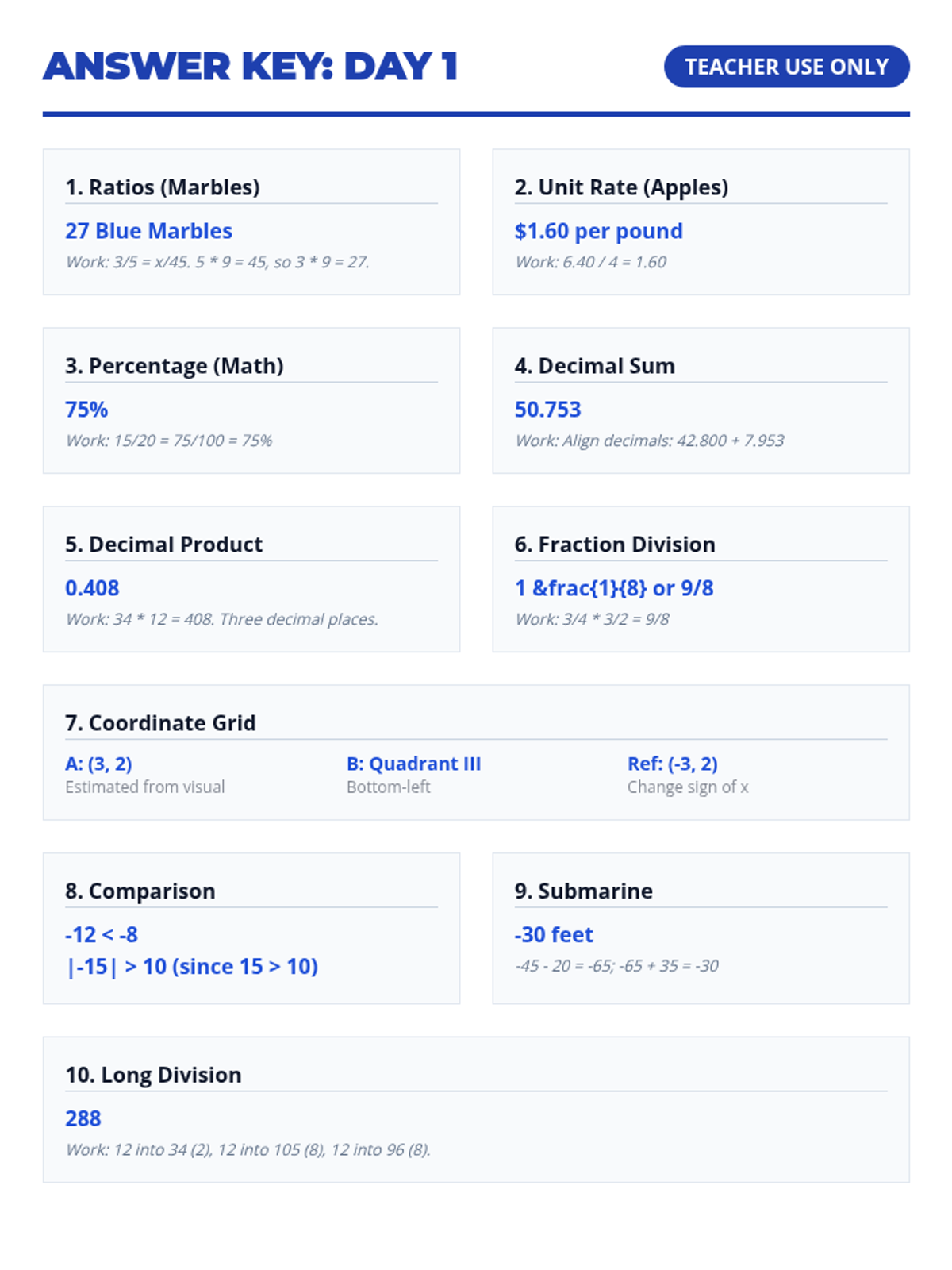The image size is (952, 1270).
Task: Click the 288 long division answer
Action: pyautogui.click(x=83, y=1118)
